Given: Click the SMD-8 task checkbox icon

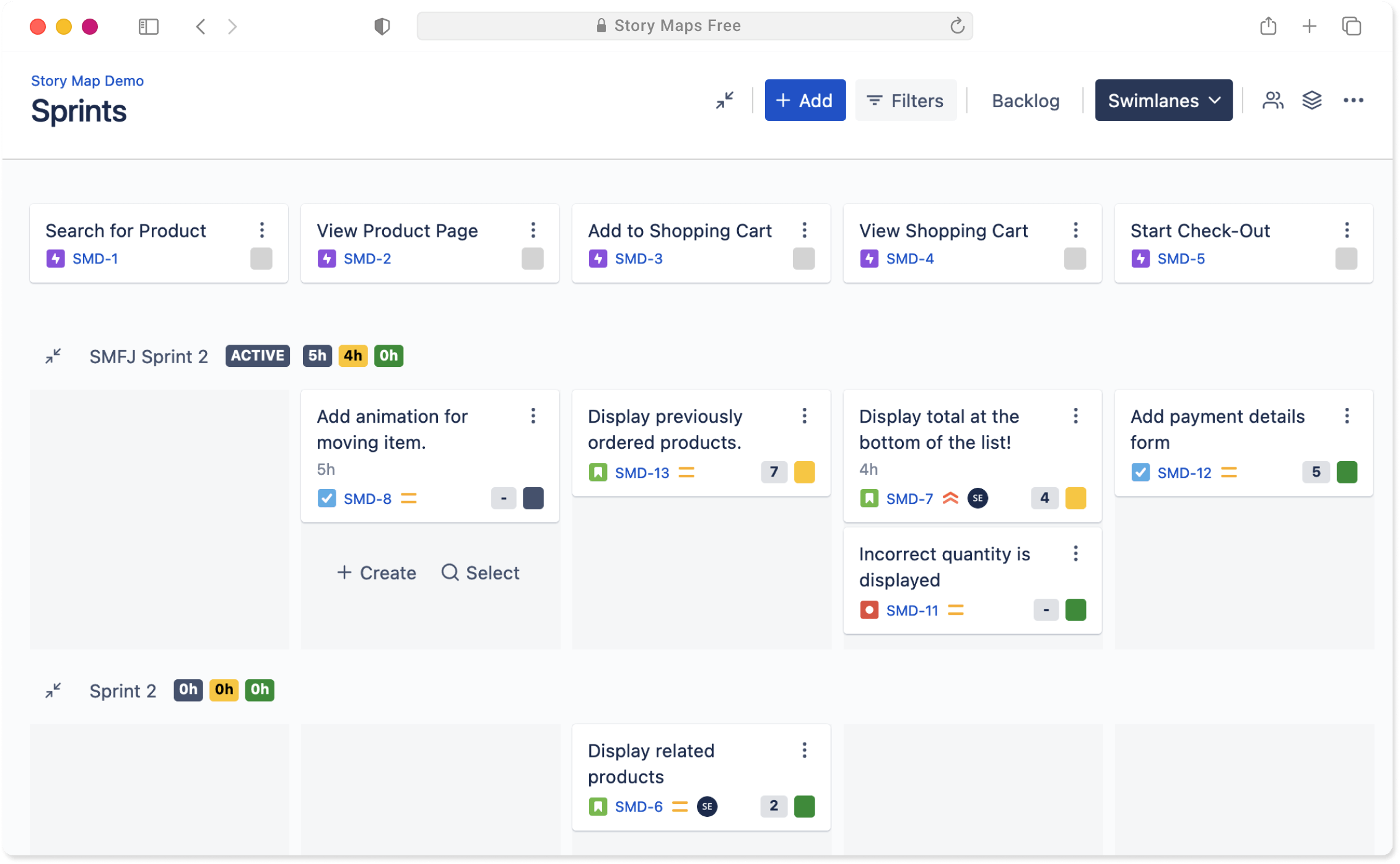Looking at the screenshot, I should click(326, 499).
